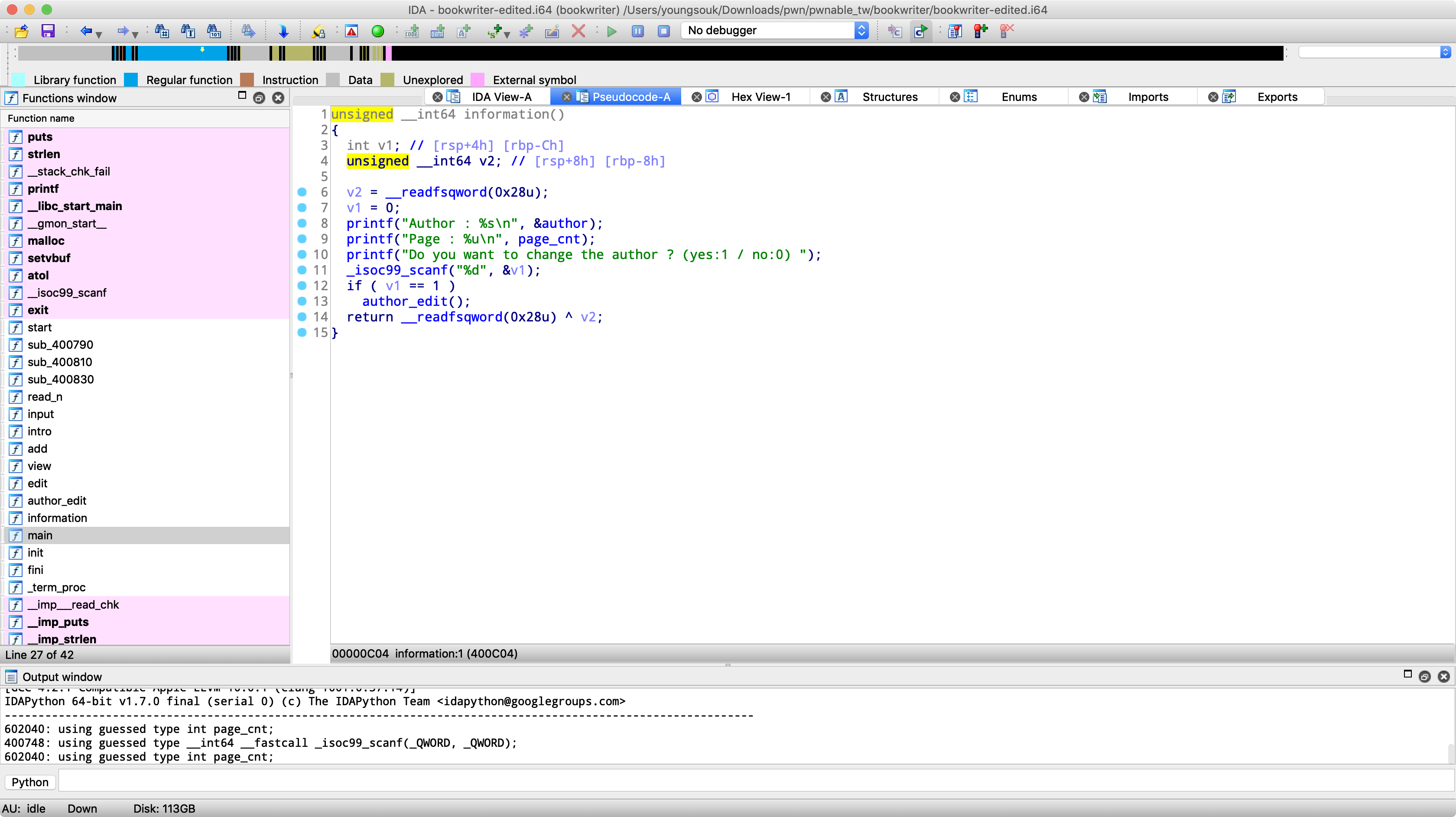Click the pause process icon
Image resolution: width=1456 pixels, height=817 pixels.
point(637,31)
